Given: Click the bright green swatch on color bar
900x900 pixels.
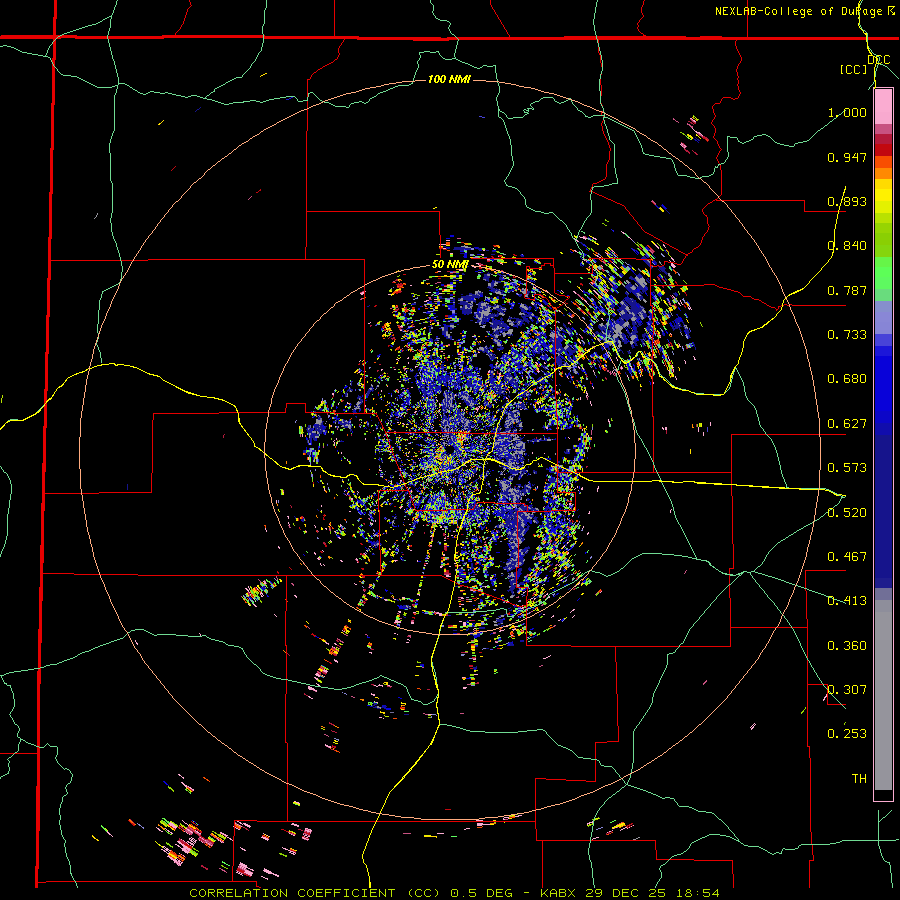Looking at the screenshot, I should coord(883,273).
